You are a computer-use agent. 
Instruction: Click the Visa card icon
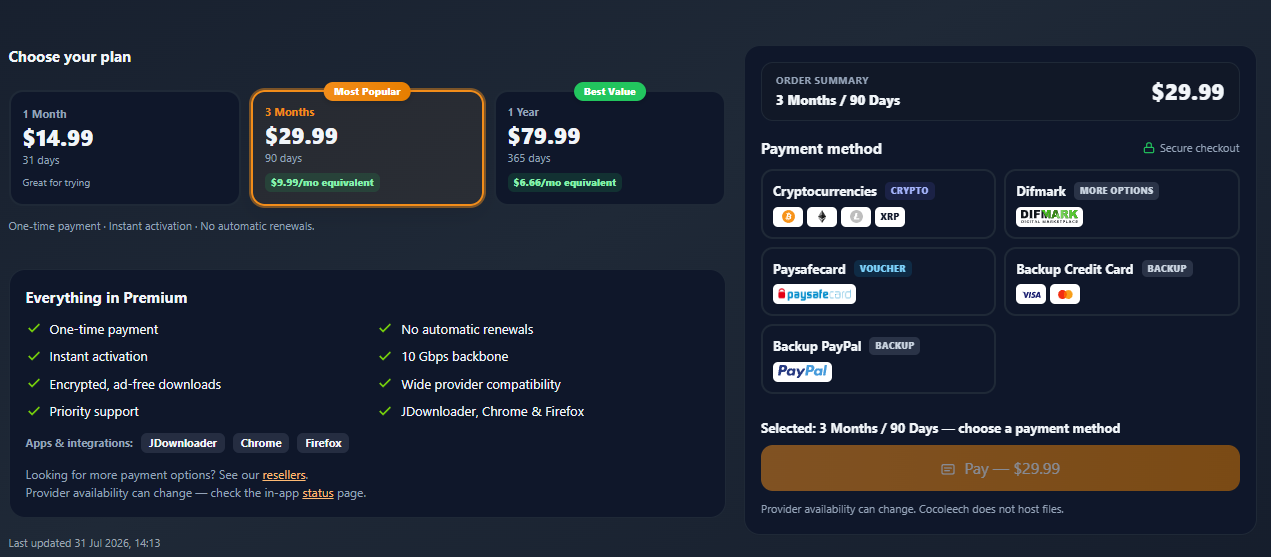tap(1031, 295)
